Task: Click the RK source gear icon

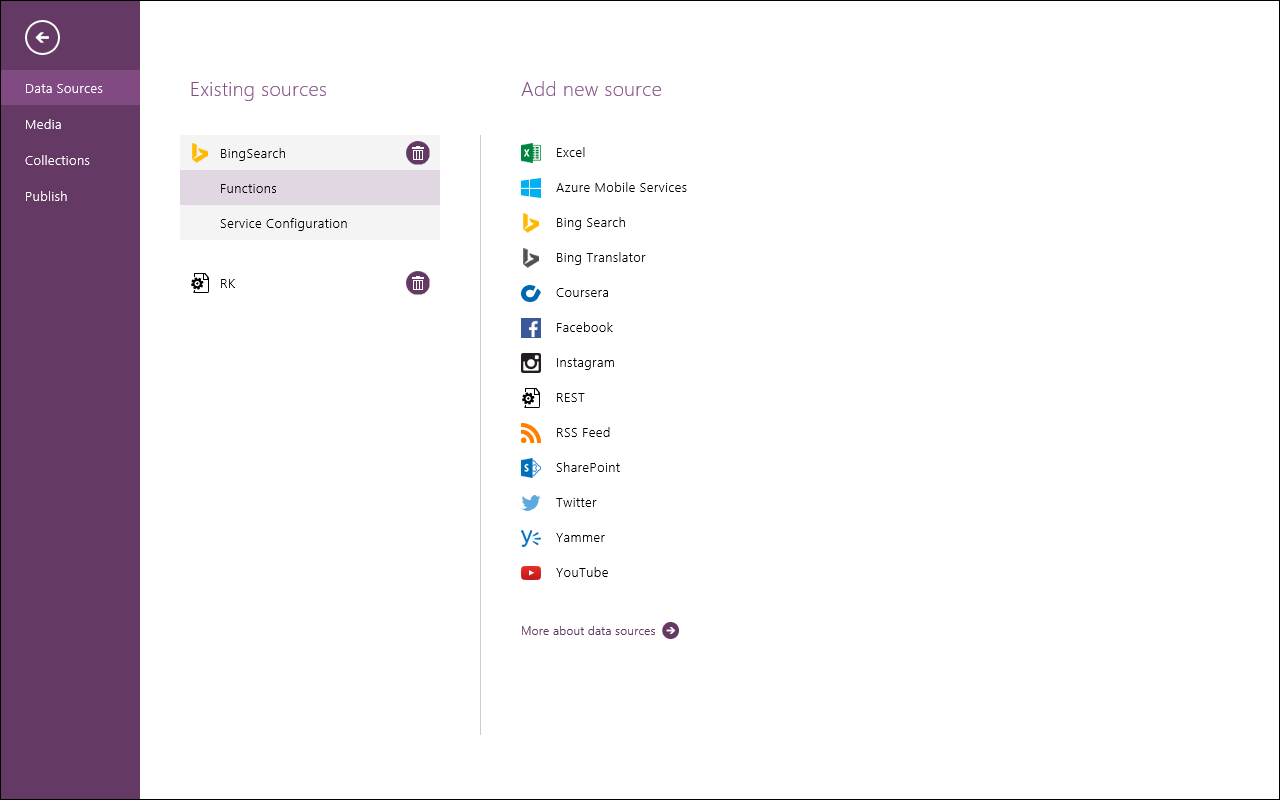Action: [200, 283]
